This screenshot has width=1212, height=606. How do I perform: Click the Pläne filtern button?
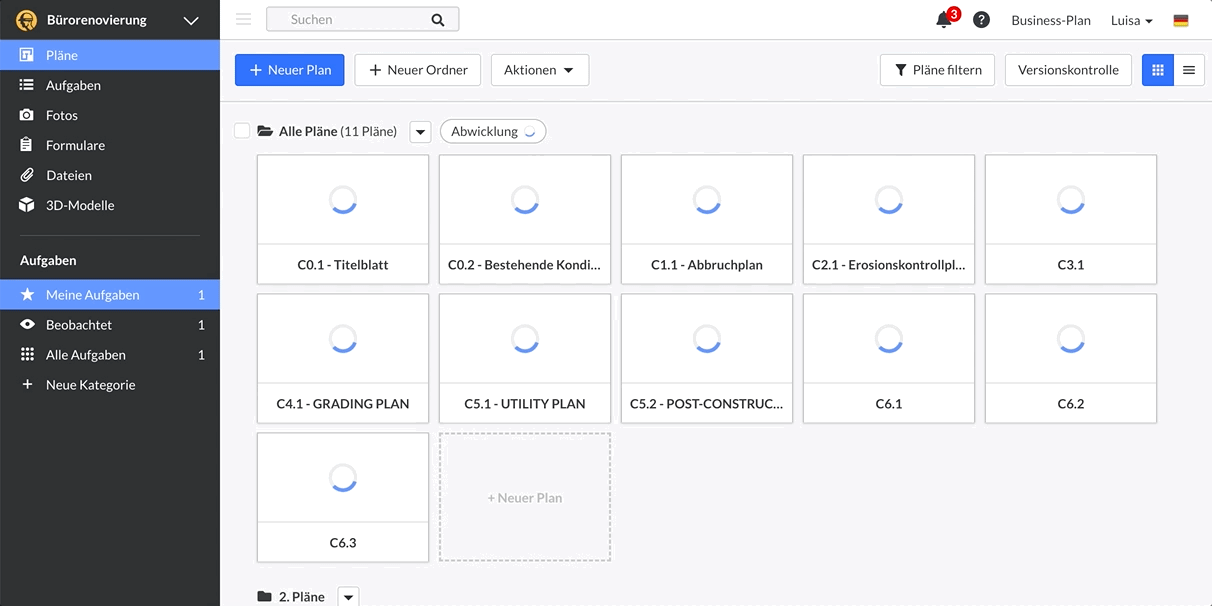click(x=937, y=70)
